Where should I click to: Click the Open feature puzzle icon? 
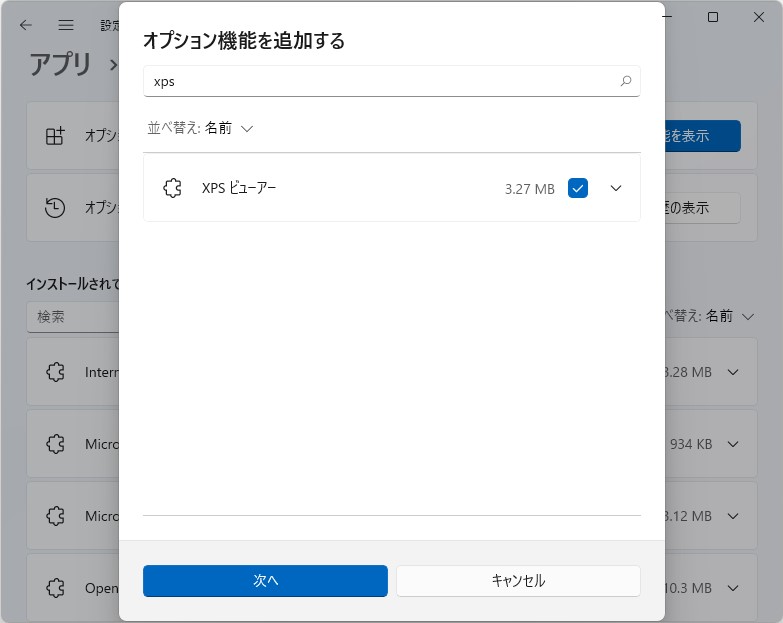[x=55, y=588]
